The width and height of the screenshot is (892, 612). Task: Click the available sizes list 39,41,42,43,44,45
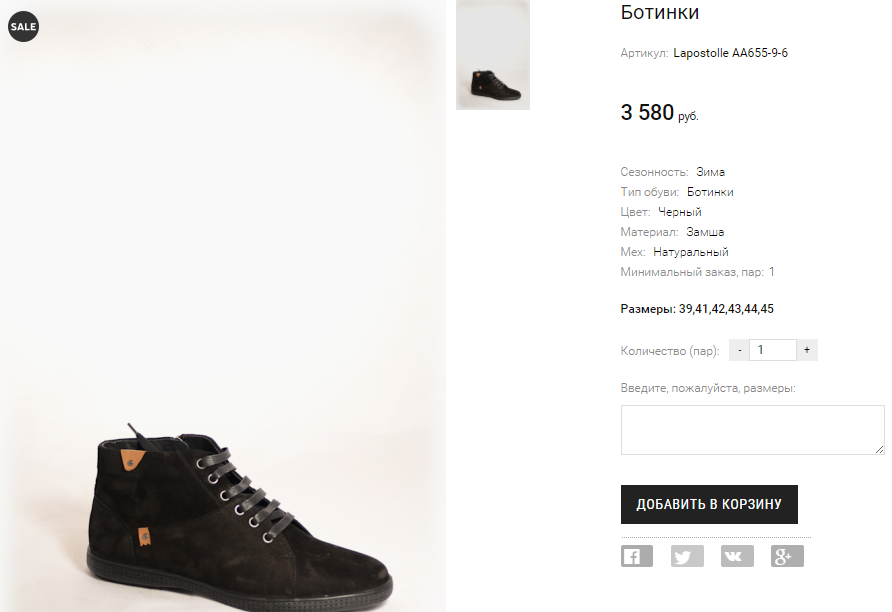click(726, 309)
